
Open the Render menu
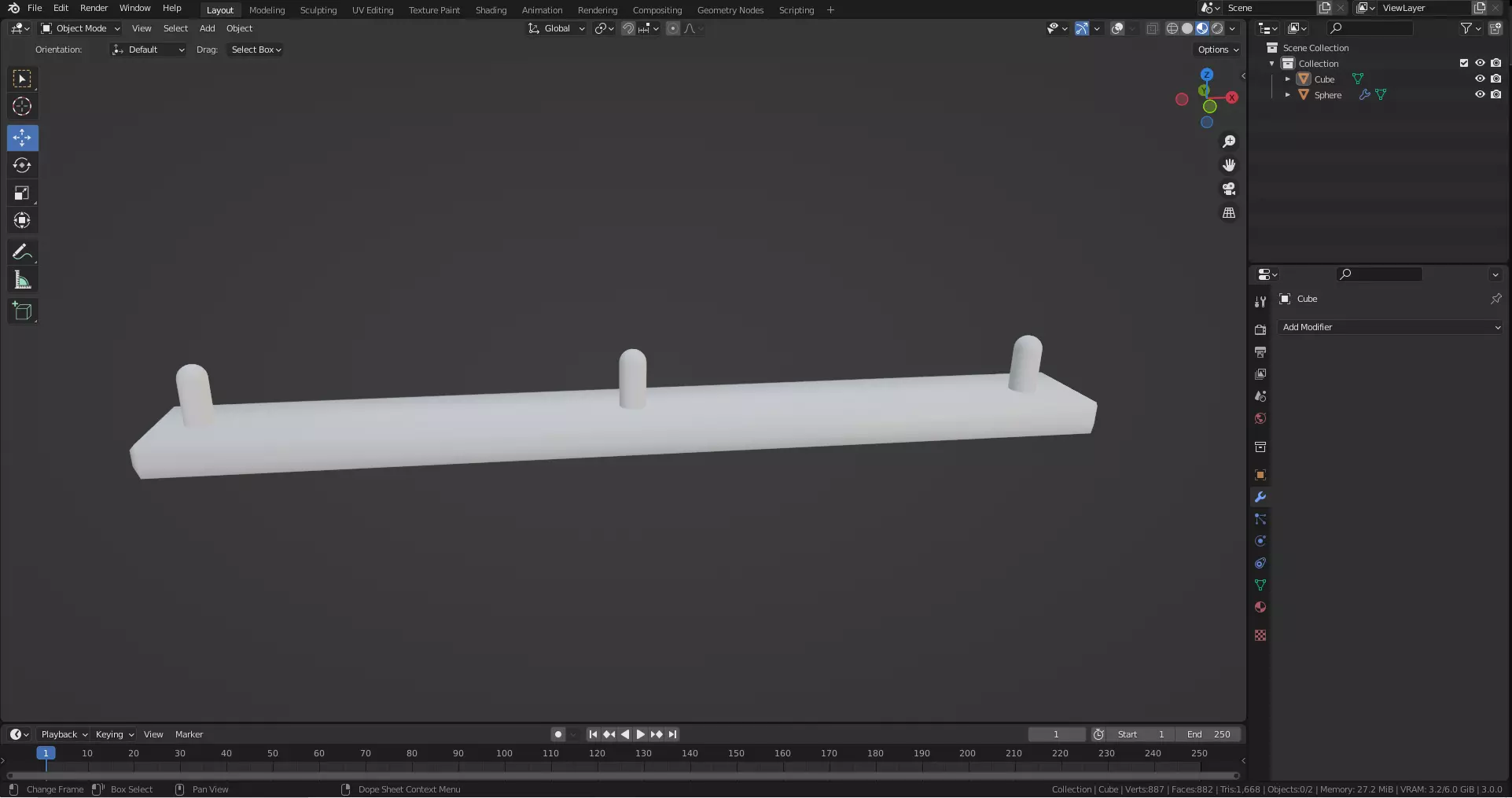[94, 8]
